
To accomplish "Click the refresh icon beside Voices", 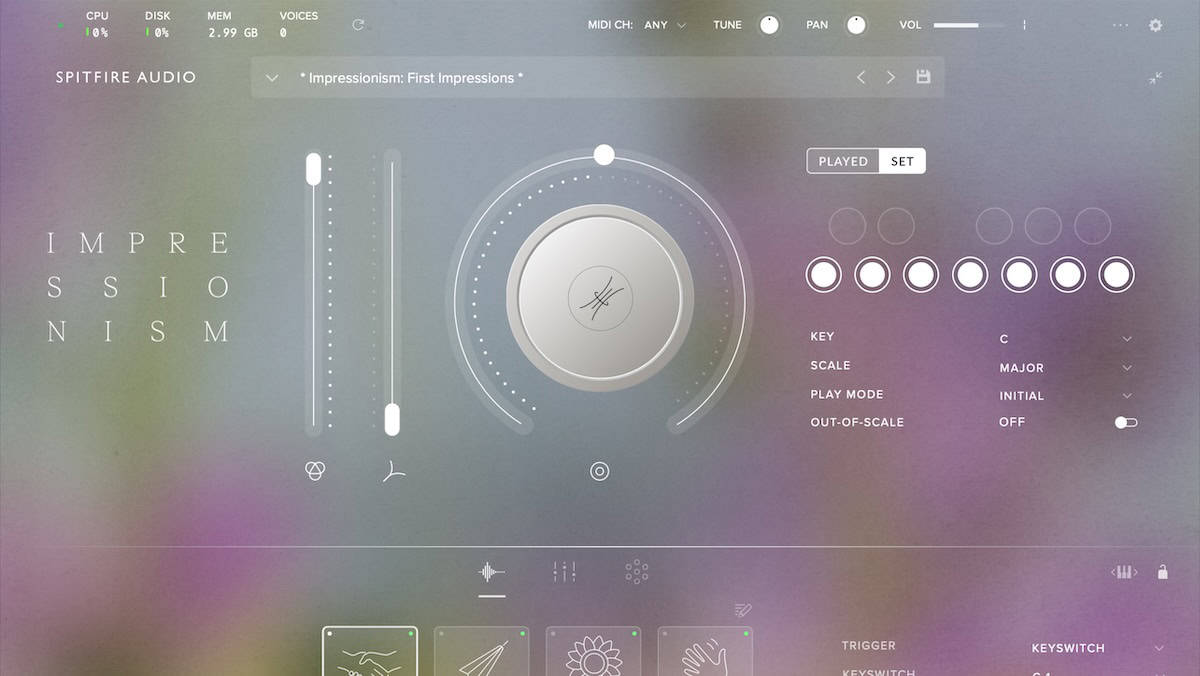I will (x=358, y=25).
